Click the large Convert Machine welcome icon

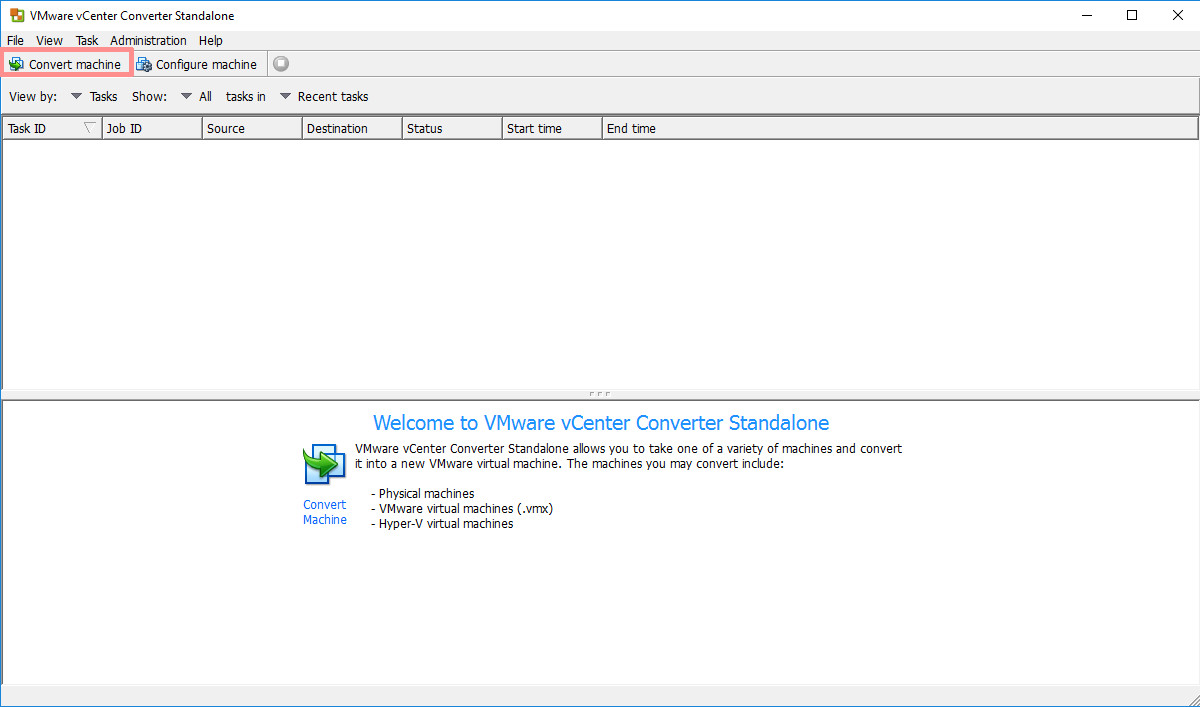324,465
